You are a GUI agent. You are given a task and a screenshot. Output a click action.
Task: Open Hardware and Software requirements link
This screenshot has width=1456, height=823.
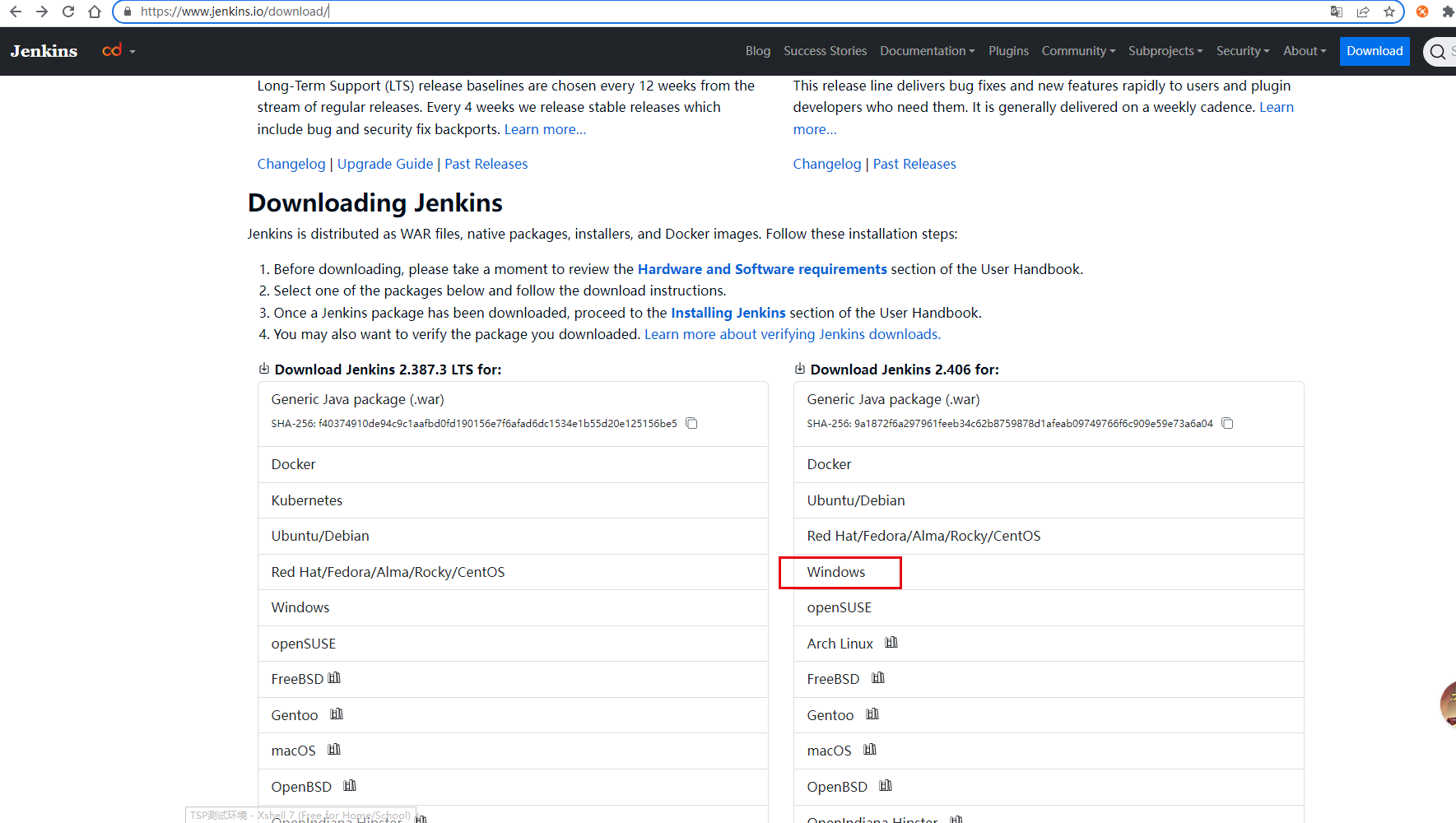coord(762,269)
